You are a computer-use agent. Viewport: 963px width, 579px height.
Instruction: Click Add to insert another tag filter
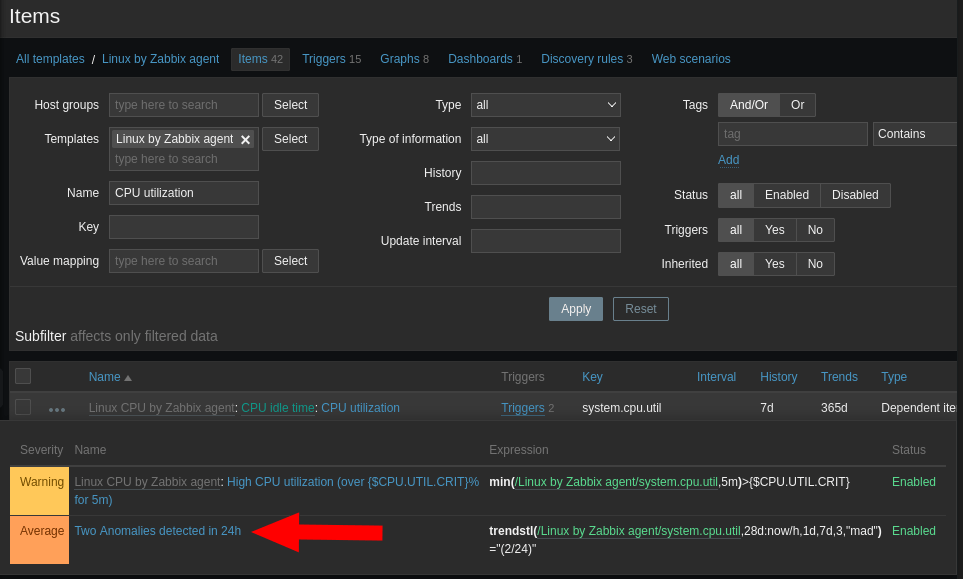pos(728,160)
